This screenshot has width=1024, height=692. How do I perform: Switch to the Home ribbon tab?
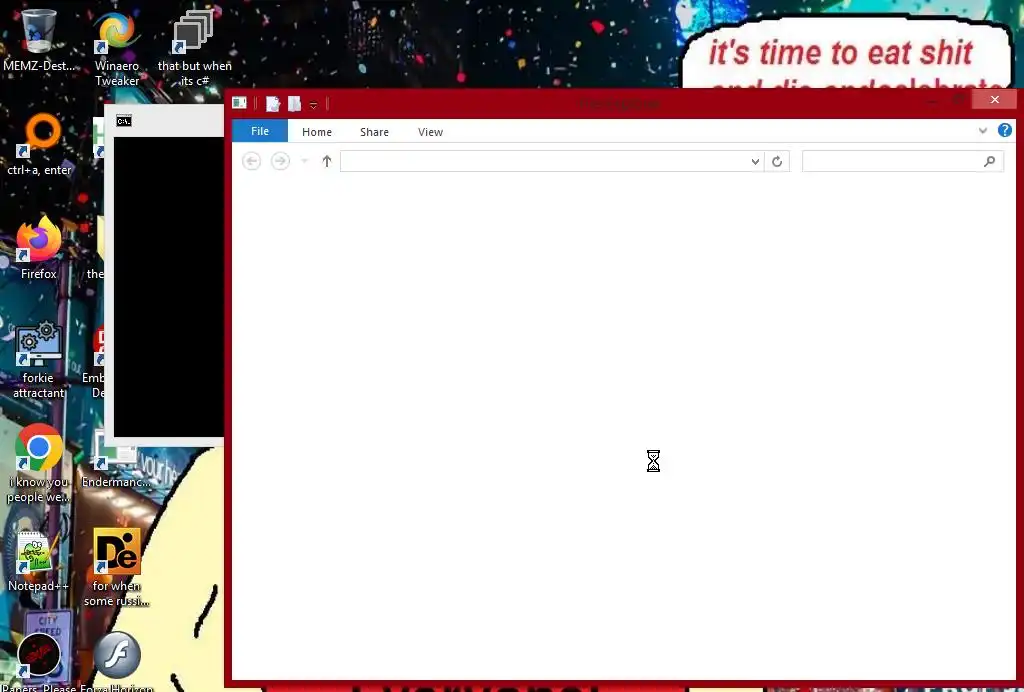[x=317, y=132]
